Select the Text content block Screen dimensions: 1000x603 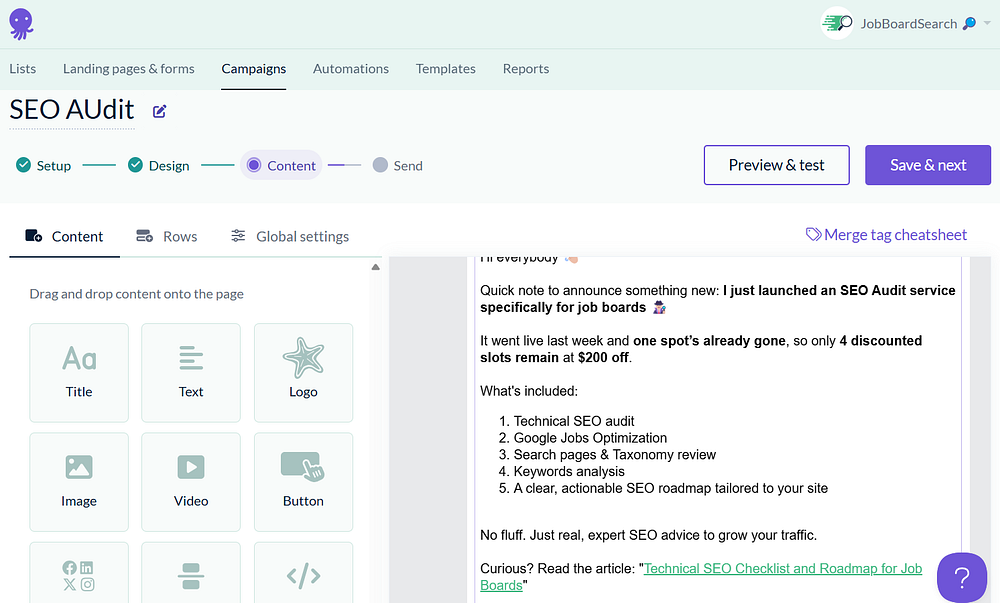[191, 372]
